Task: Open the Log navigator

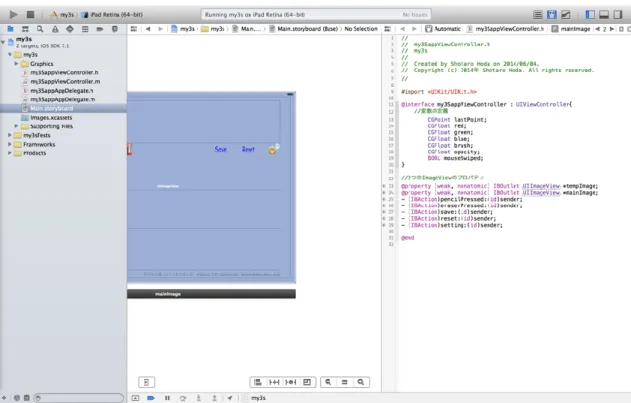Action: point(115,29)
